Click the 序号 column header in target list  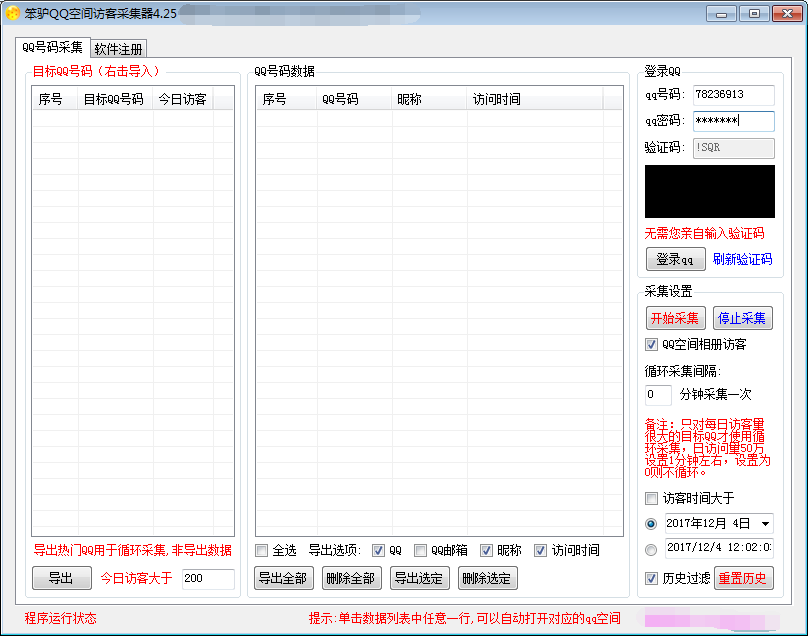pyautogui.click(x=55, y=99)
